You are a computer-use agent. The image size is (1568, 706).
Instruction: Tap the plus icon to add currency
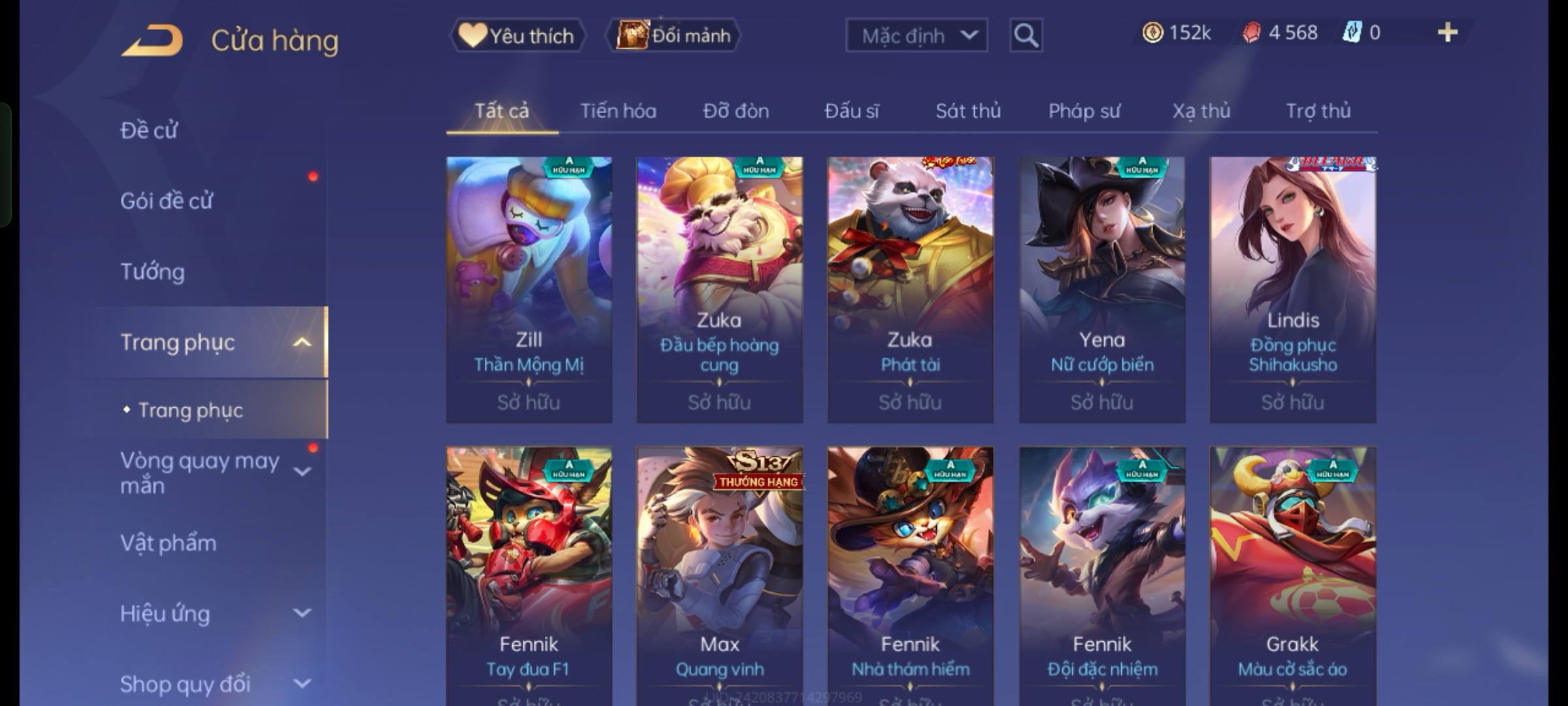point(1448,32)
